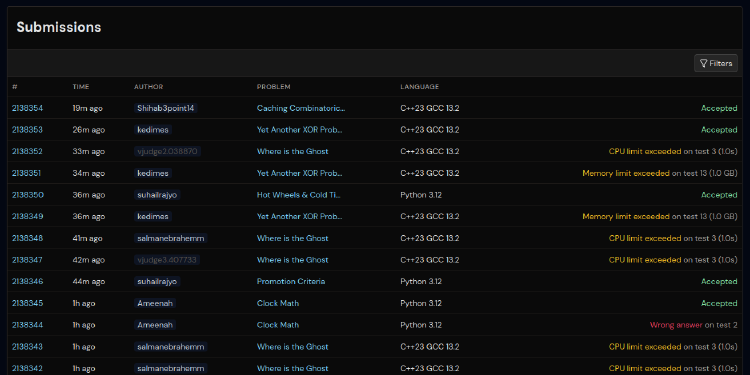
Task: Click Wrong answer verdict on 2138344
Action: (676, 325)
